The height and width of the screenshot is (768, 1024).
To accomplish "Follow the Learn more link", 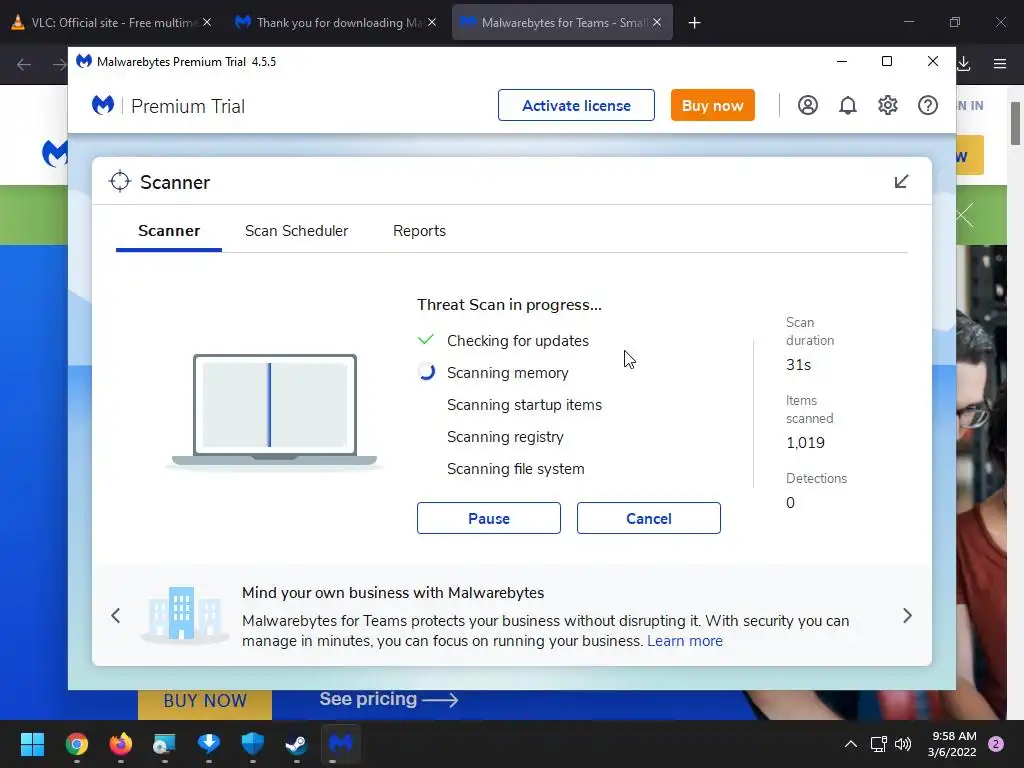I will 684,641.
